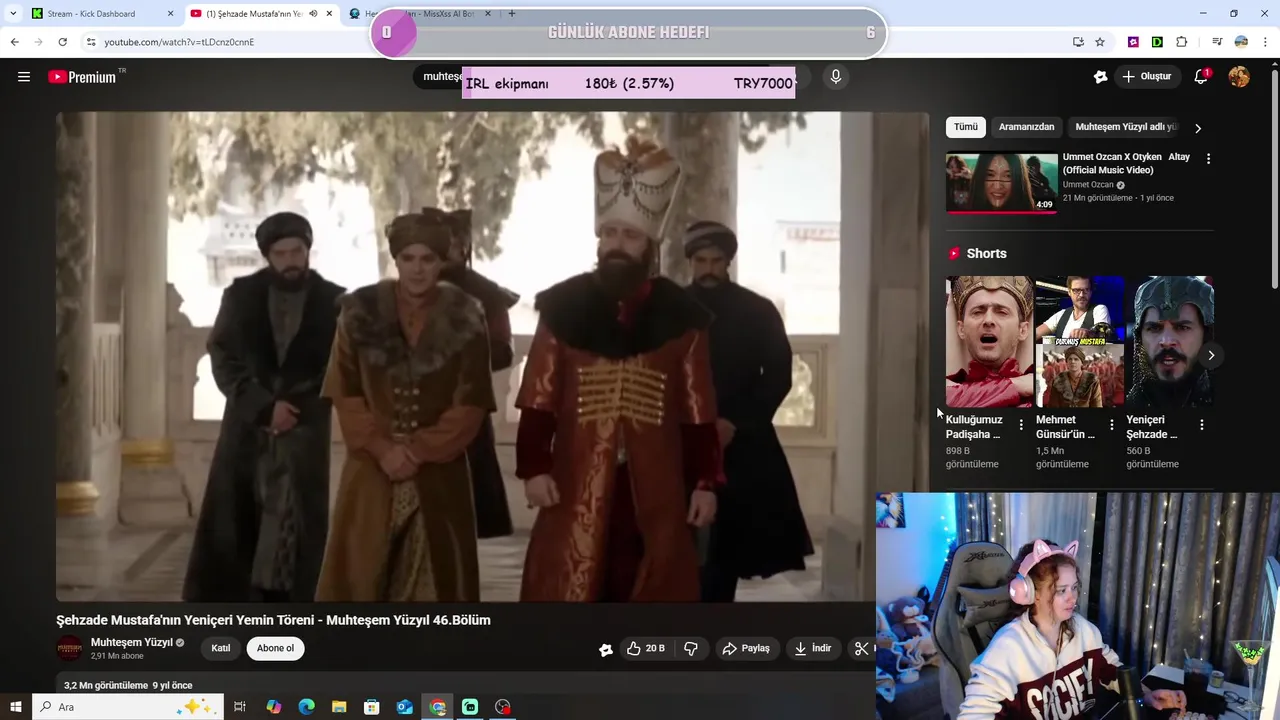Open Ummet Ozcan X Otyken Altay thumbnail
Screen dimensions: 1280x720
pos(1001,182)
